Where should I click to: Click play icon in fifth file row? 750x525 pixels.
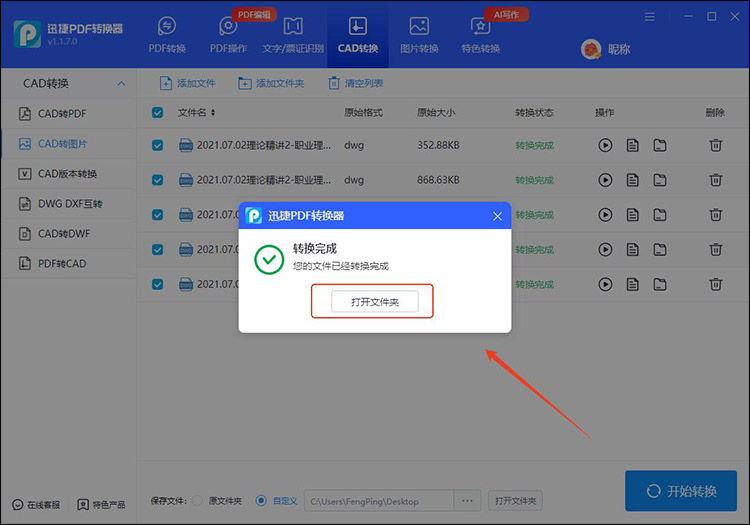605,284
